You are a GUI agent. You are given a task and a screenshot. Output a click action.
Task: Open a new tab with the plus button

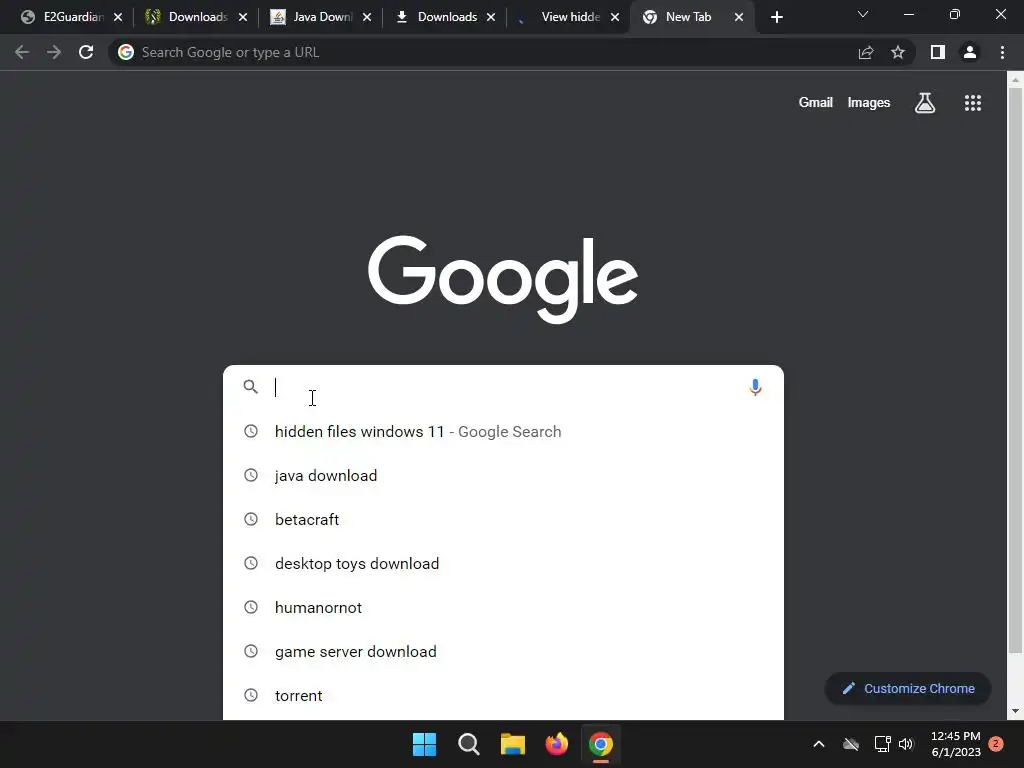pos(776,17)
